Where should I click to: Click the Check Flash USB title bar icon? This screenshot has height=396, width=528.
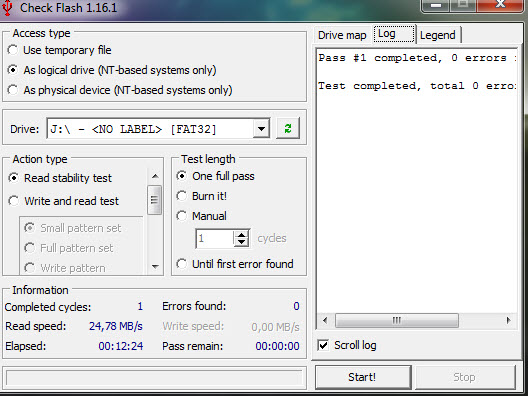(x=7, y=7)
